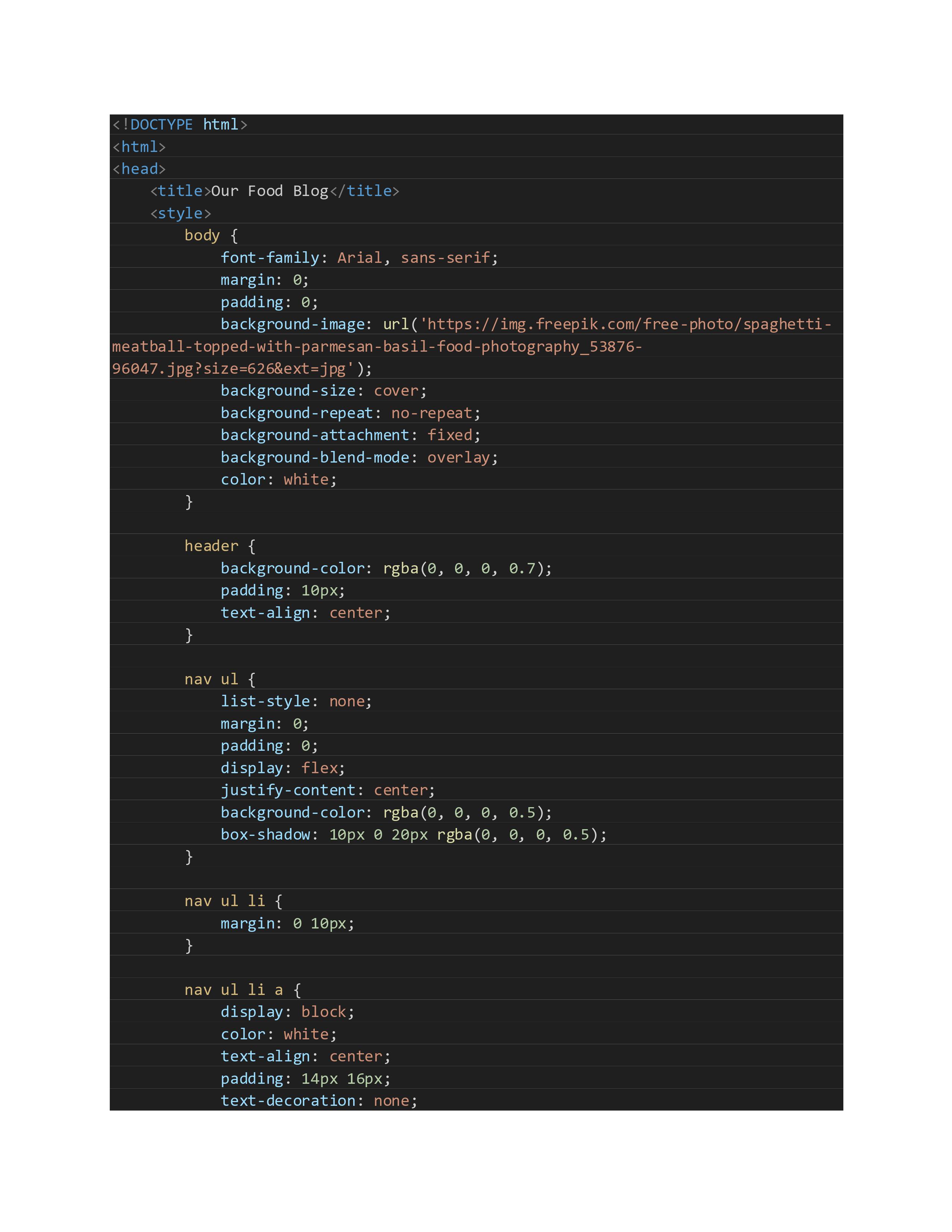
Task: Click the font-family property line
Action: coord(359,258)
